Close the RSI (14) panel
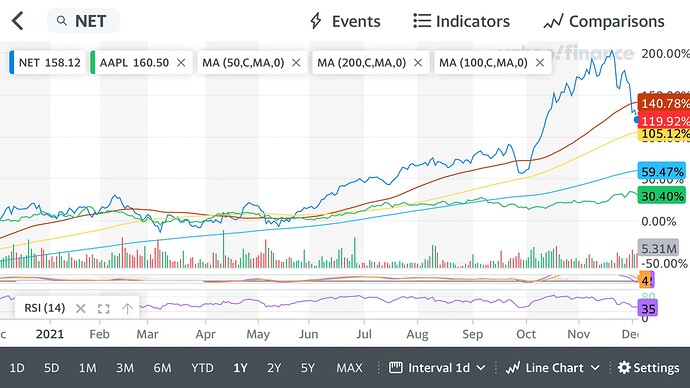 click(81, 308)
